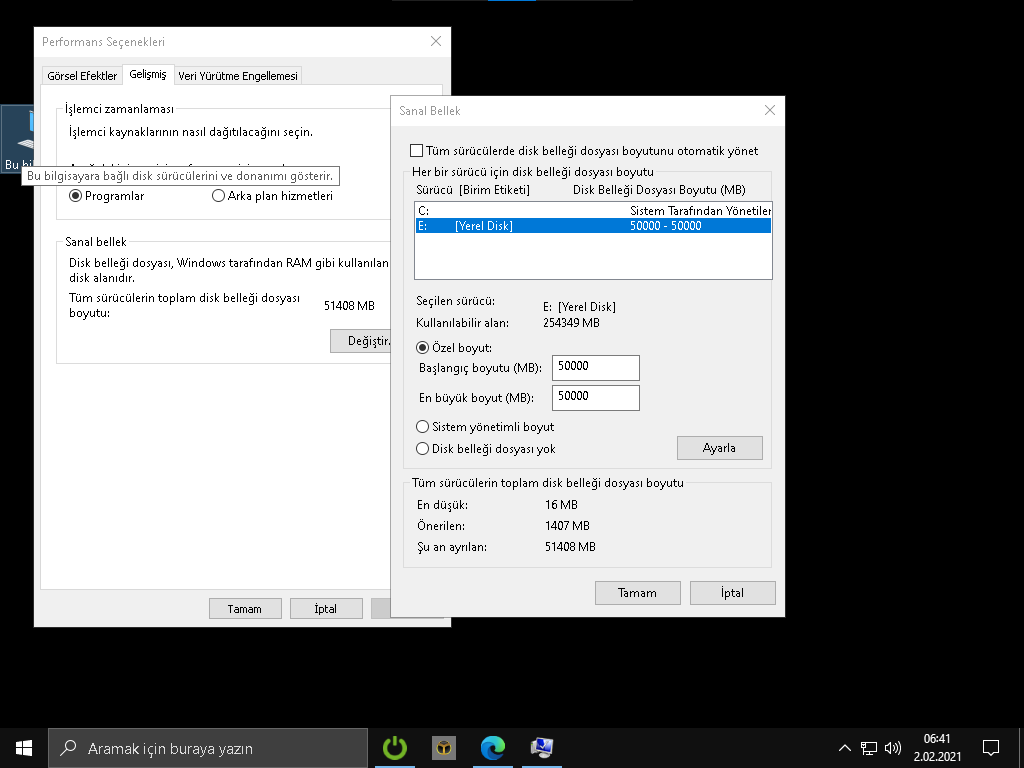Open Action Center from the taskbar corner
The width and height of the screenshot is (1024, 768).
click(989, 747)
